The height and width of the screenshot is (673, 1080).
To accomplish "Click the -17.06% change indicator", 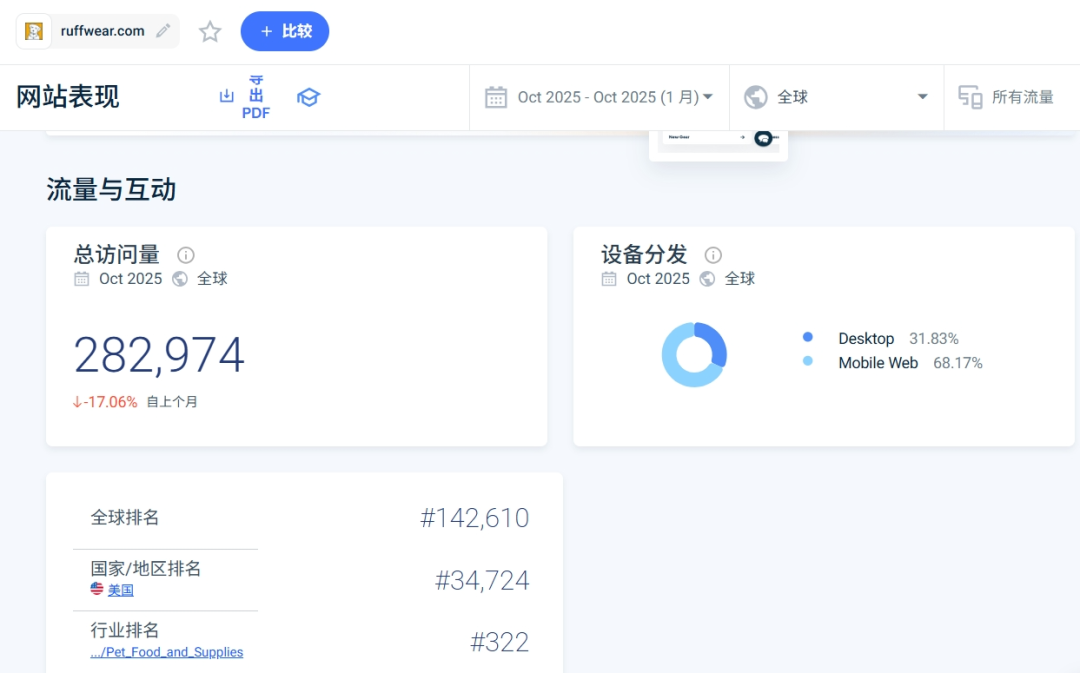I will pos(105,402).
